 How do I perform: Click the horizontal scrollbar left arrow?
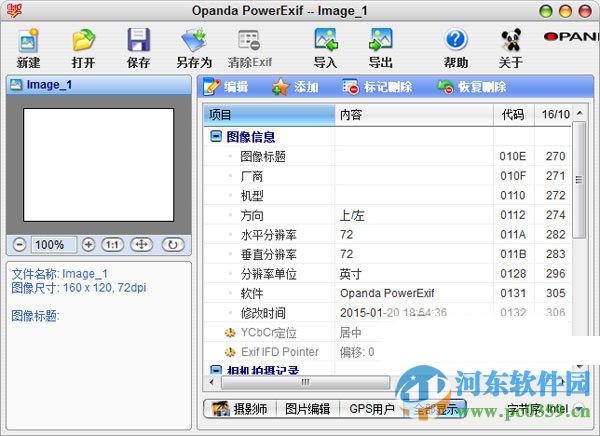pos(212,382)
